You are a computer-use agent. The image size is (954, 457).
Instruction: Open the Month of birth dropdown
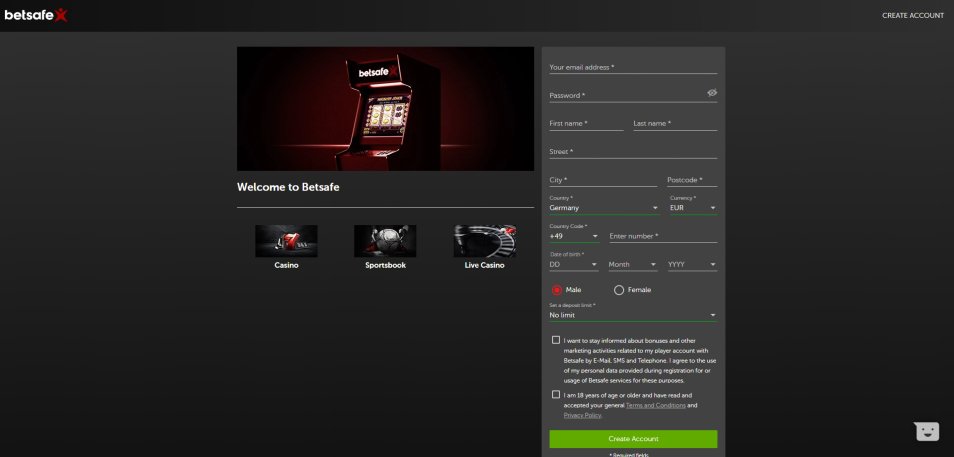point(633,265)
